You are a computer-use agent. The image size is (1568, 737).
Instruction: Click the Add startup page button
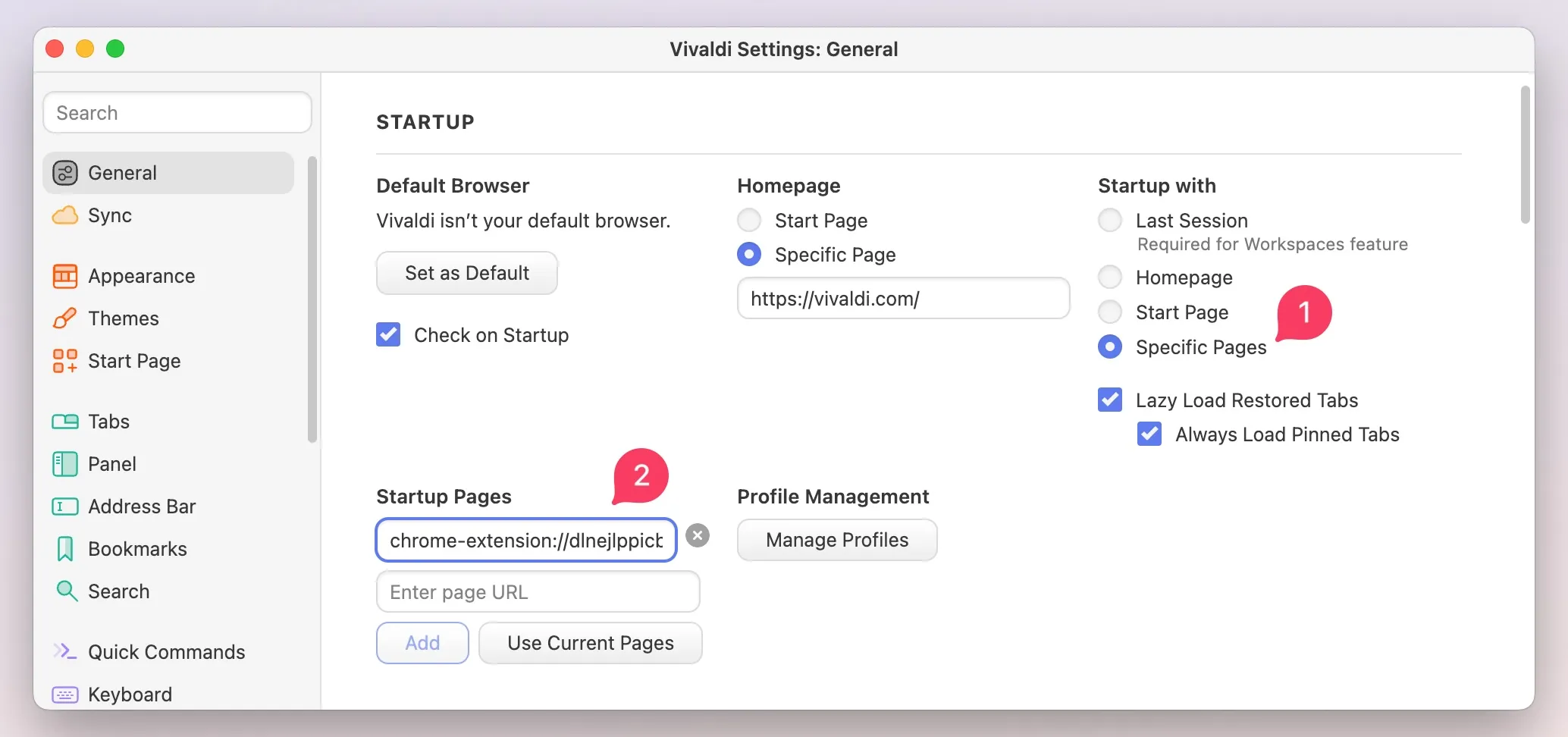tap(422, 643)
